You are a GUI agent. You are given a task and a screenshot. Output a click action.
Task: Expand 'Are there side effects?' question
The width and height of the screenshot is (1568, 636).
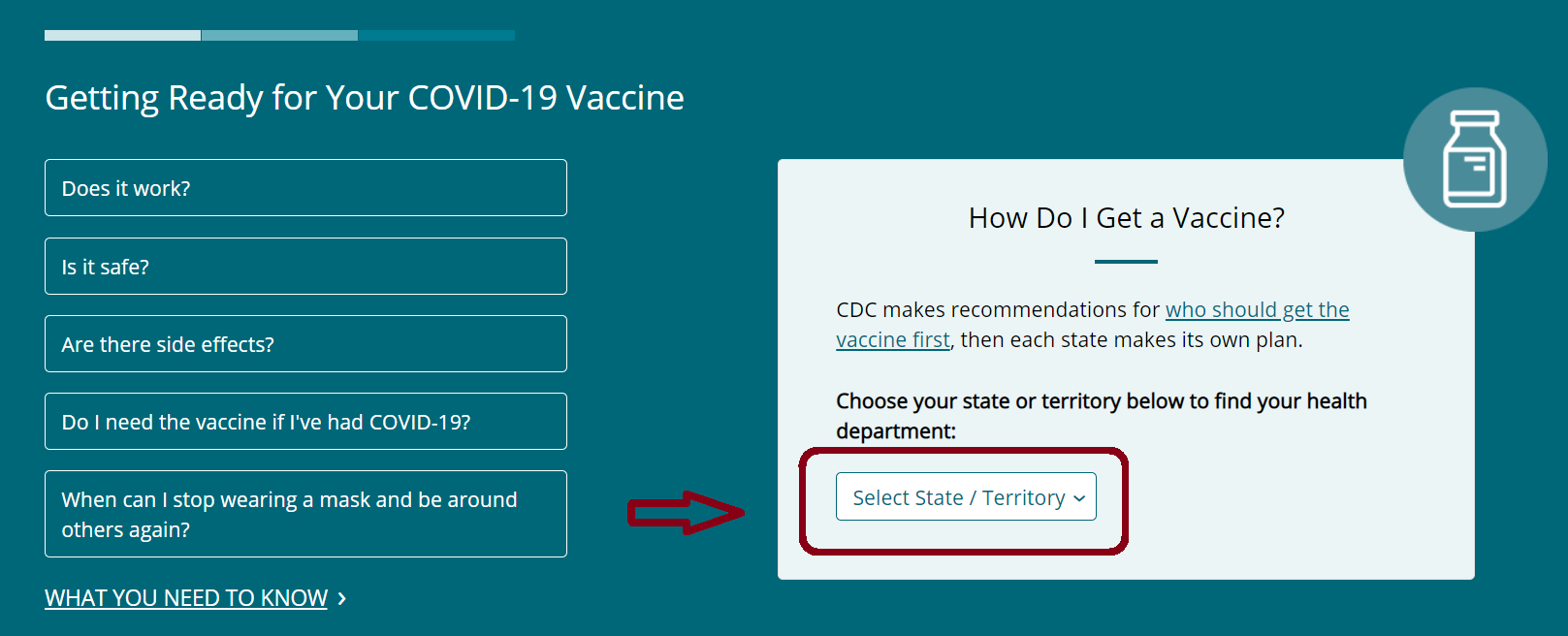pyautogui.click(x=305, y=344)
